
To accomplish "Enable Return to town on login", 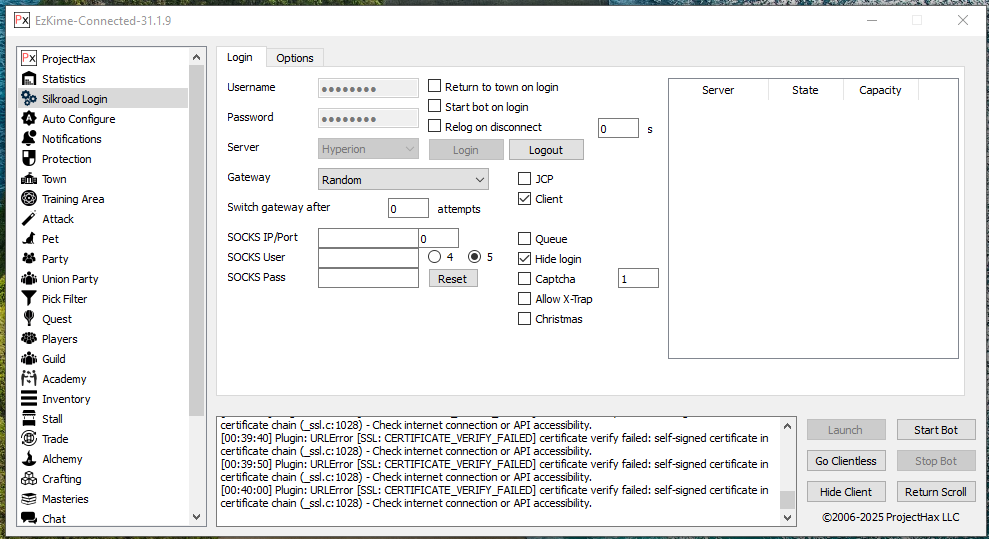I will pyautogui.click(x=435, y=87).
